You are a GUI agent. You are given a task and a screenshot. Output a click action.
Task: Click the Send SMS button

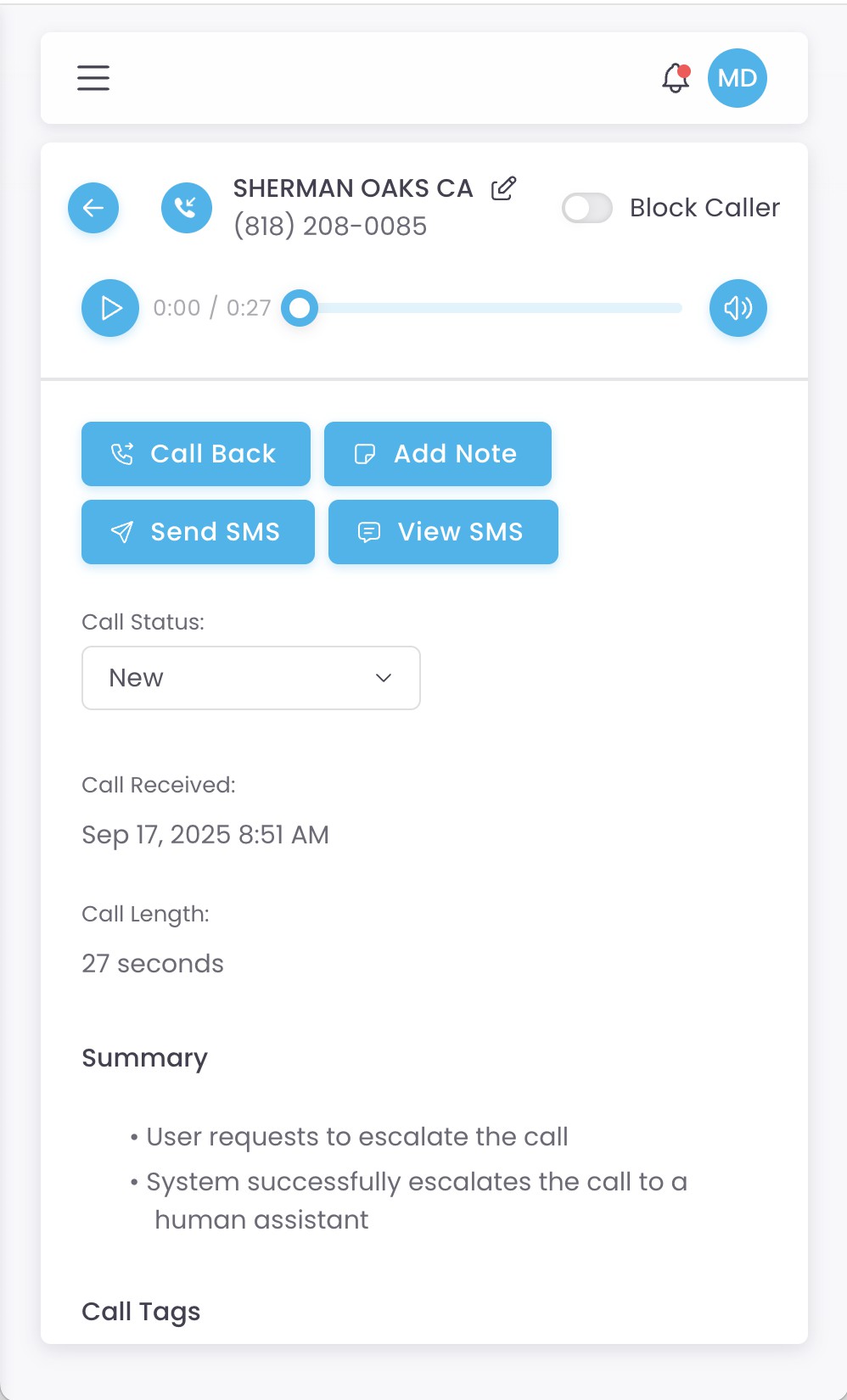click(198, 532)
